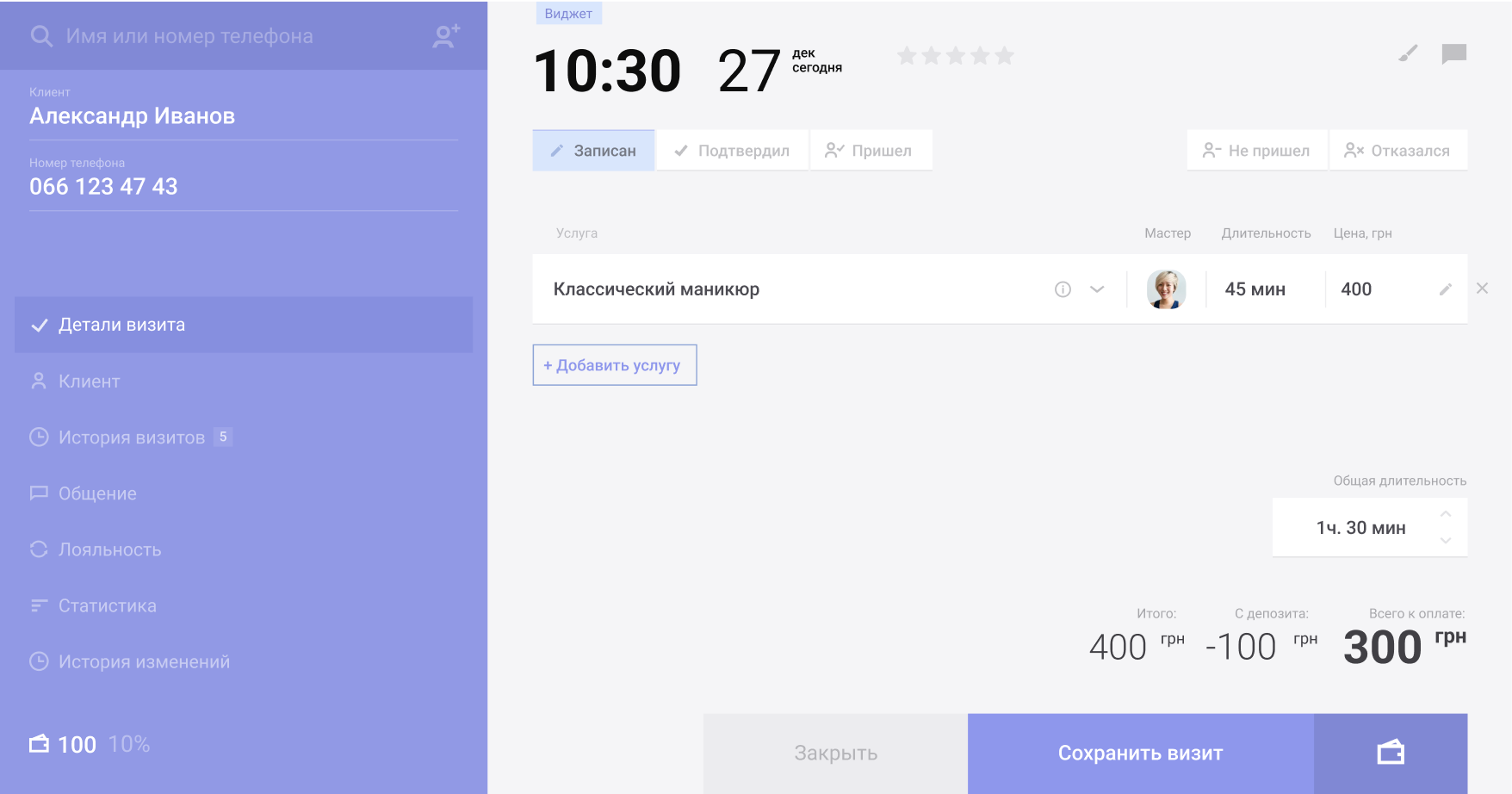Mark client as Пришел
1512x794 pixels.
(870, 151)
